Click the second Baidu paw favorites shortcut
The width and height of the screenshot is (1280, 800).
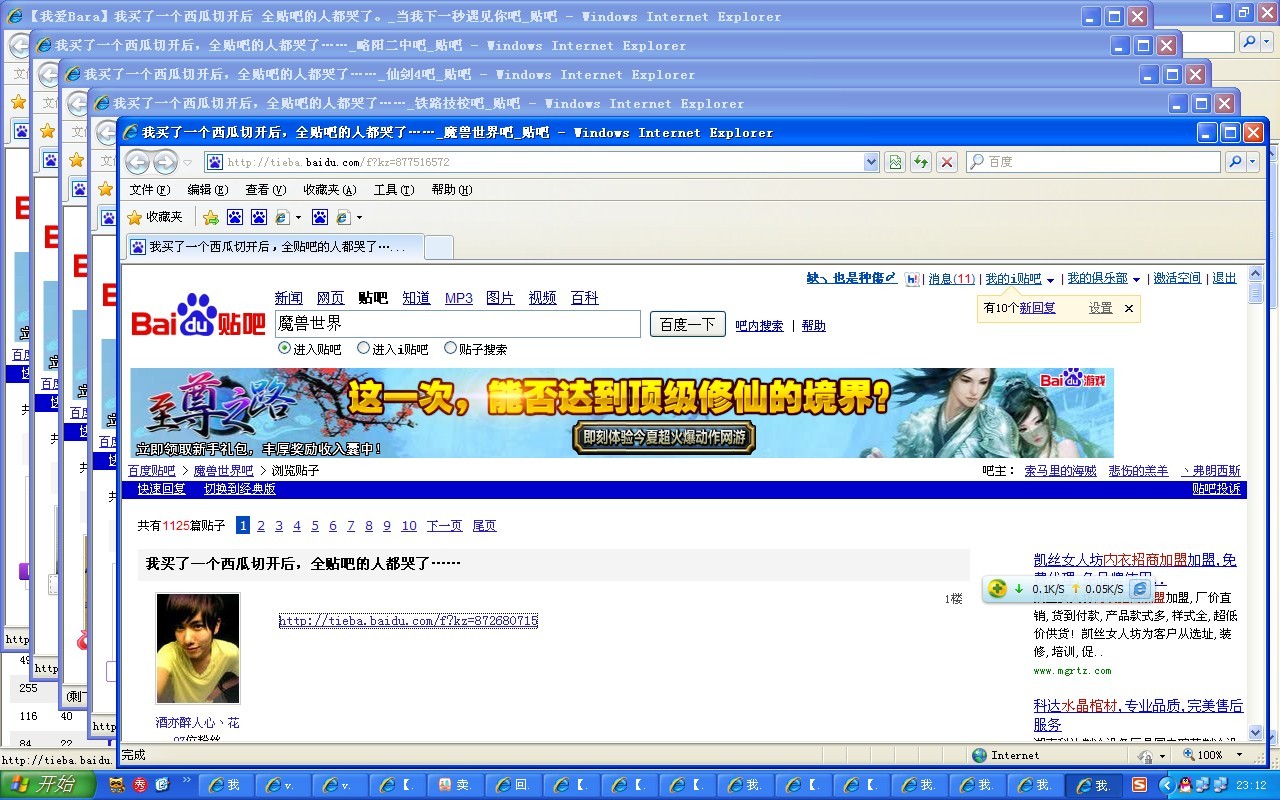click(x=259, y=217)
